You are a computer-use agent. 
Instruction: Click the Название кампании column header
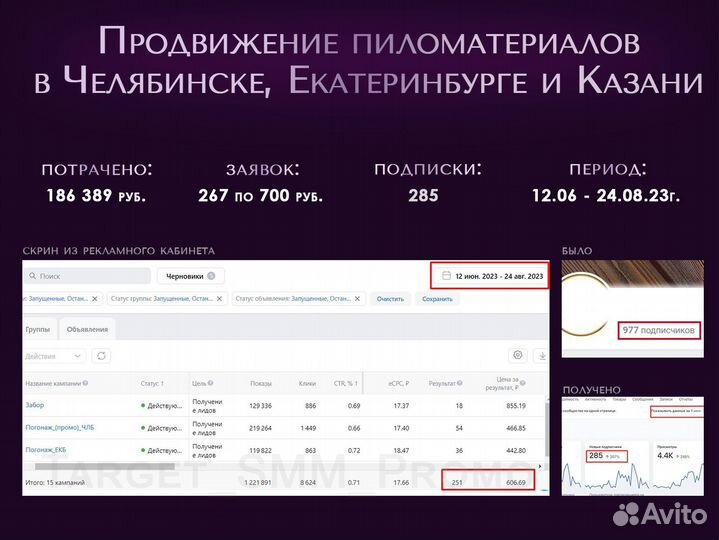click(53, 383)
